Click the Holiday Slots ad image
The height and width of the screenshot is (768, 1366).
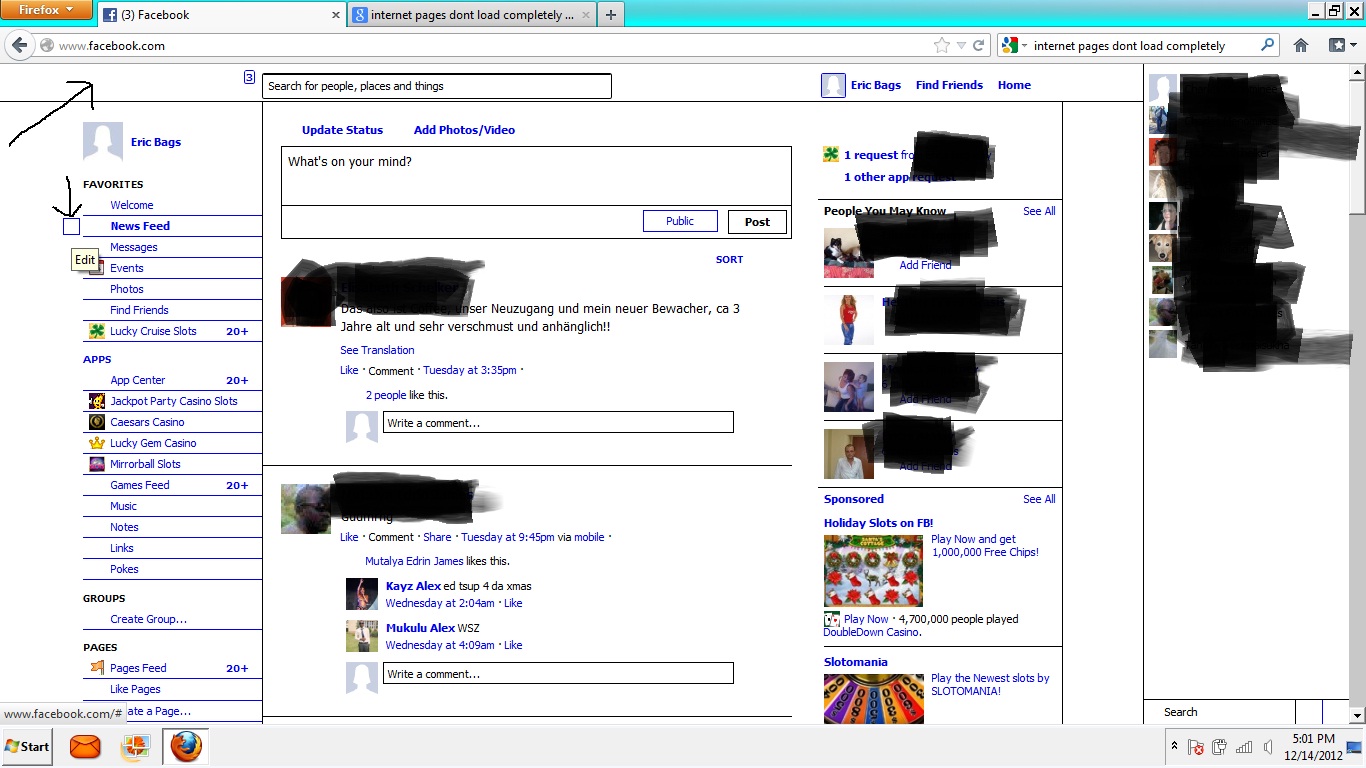(x=873, y=571)
